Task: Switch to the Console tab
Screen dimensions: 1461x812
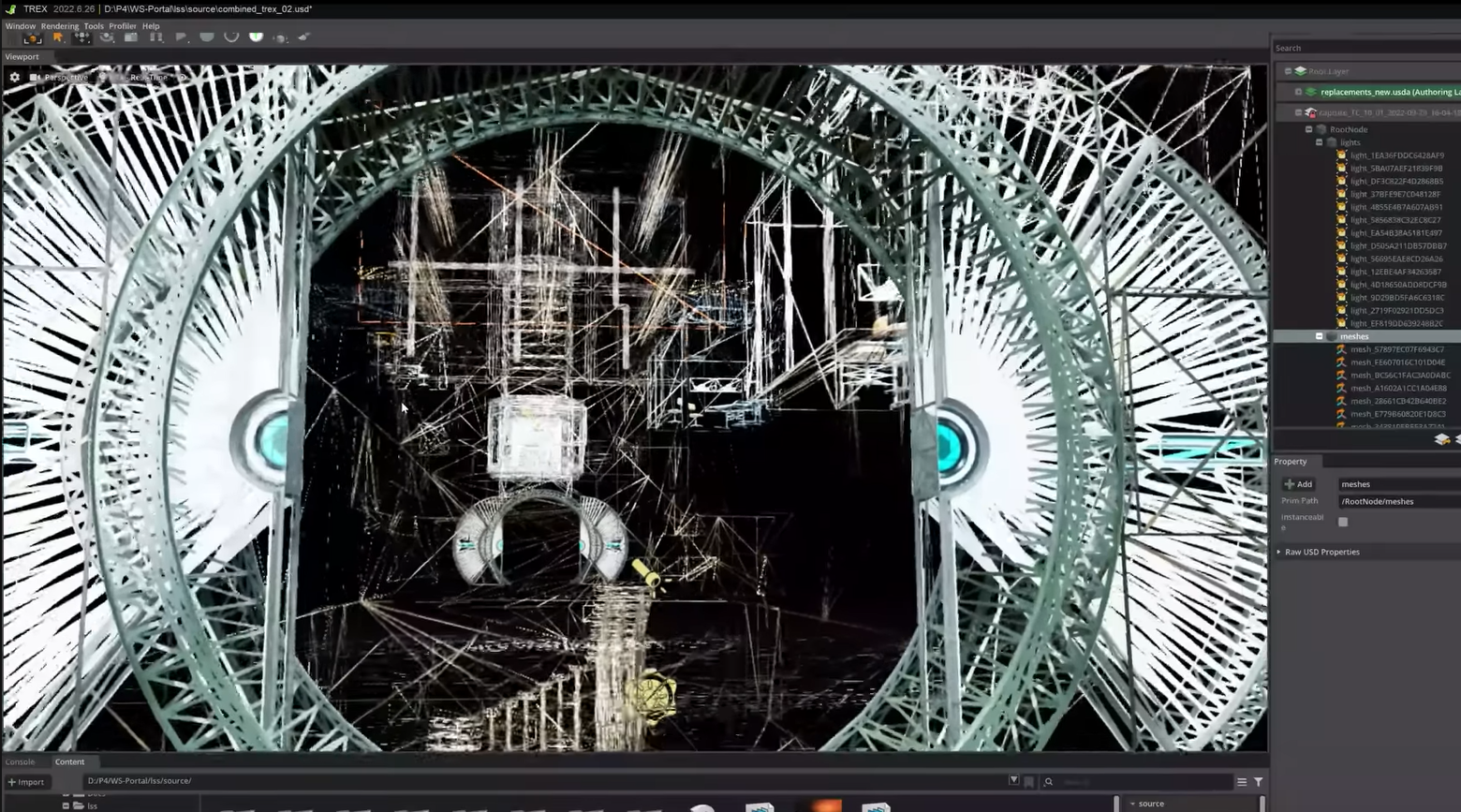Action: coord(20,761)
